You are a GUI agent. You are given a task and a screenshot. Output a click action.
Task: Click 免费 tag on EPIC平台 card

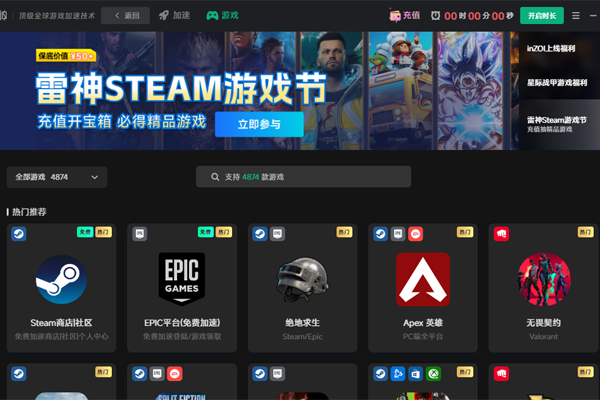[x=205, y=232]
